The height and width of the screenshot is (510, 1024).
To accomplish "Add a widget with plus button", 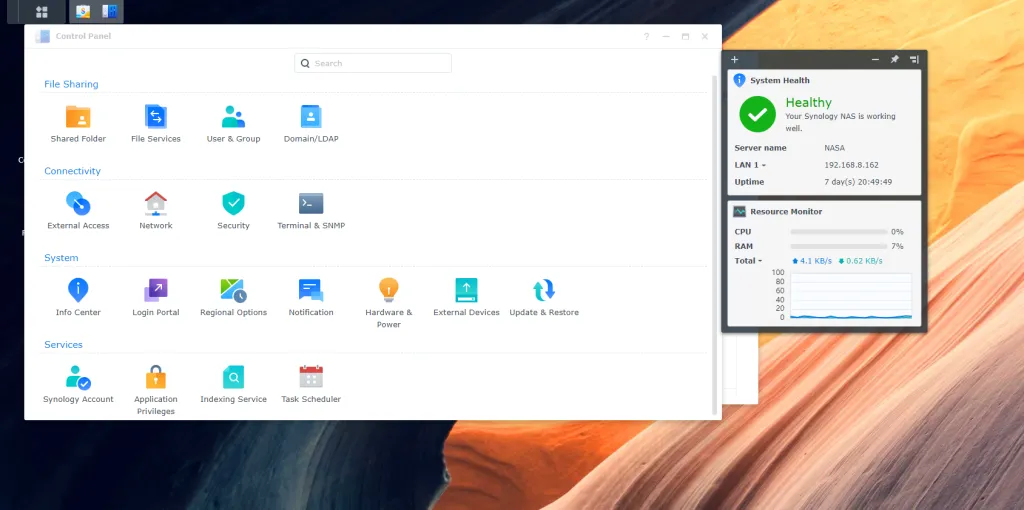I will tap(734, 59).
